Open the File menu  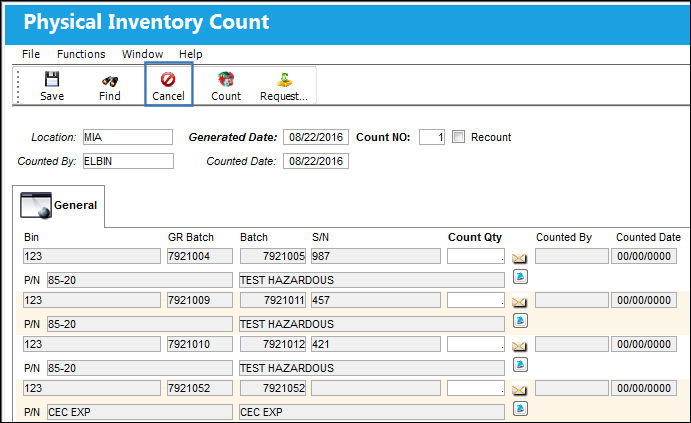tap(31, 54)
